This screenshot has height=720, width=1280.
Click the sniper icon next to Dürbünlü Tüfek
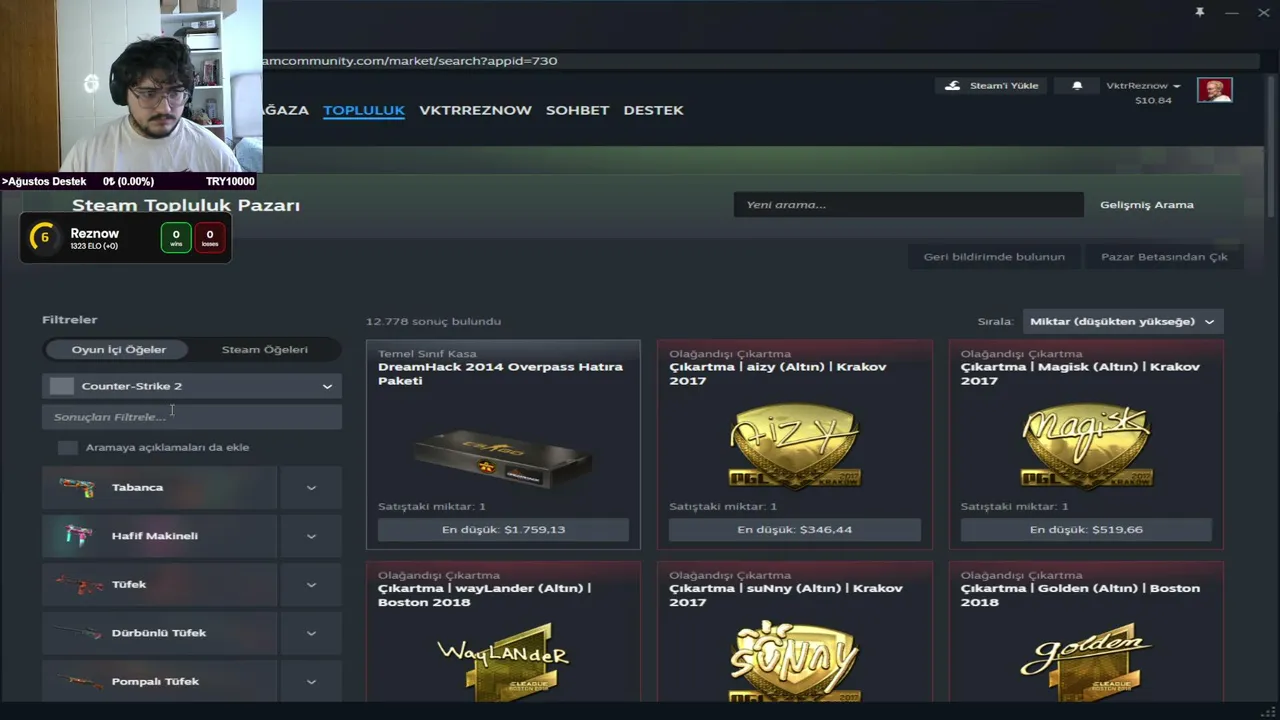click(77, 633)
